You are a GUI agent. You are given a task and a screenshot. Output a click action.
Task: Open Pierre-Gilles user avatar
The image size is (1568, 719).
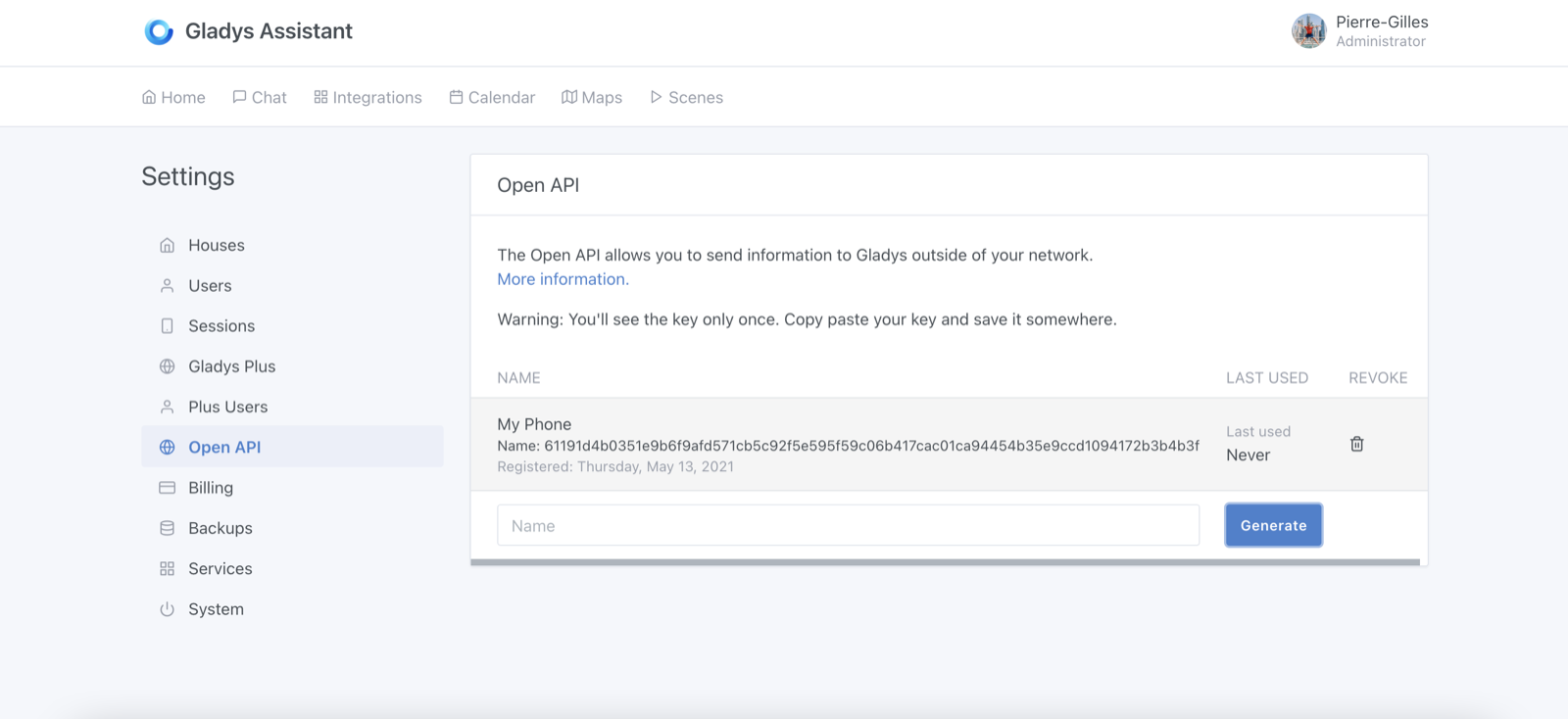[x=1308, y=31]
